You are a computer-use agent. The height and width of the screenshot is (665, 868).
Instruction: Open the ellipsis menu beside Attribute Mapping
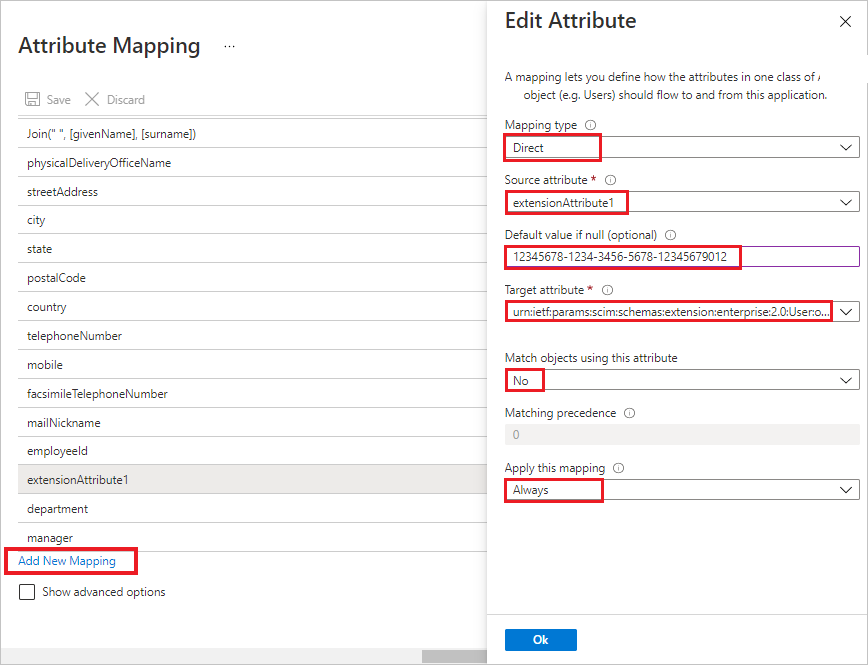pos(229,47)
